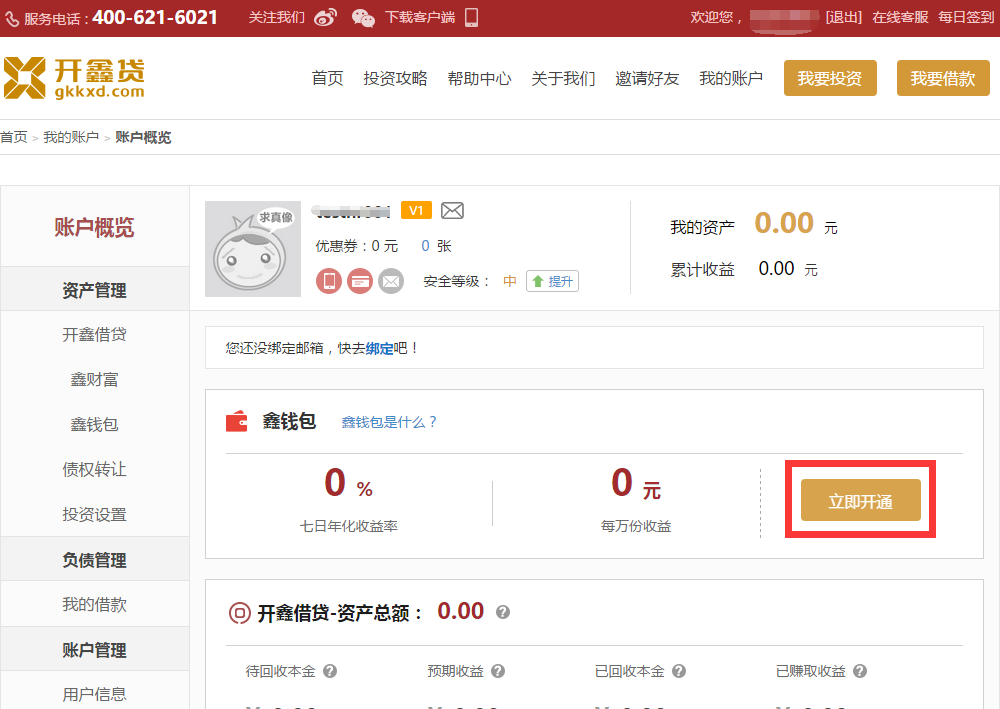
Task: Click the coupon count 0 张
Action: click(x=436, y=246)
